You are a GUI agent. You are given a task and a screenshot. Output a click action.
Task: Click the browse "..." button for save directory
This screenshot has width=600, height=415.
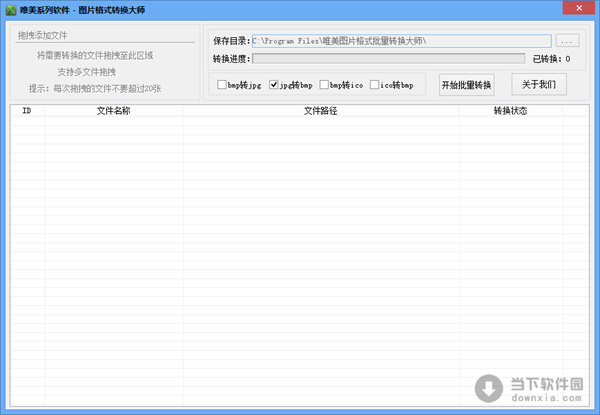click(x=567, y=41)
